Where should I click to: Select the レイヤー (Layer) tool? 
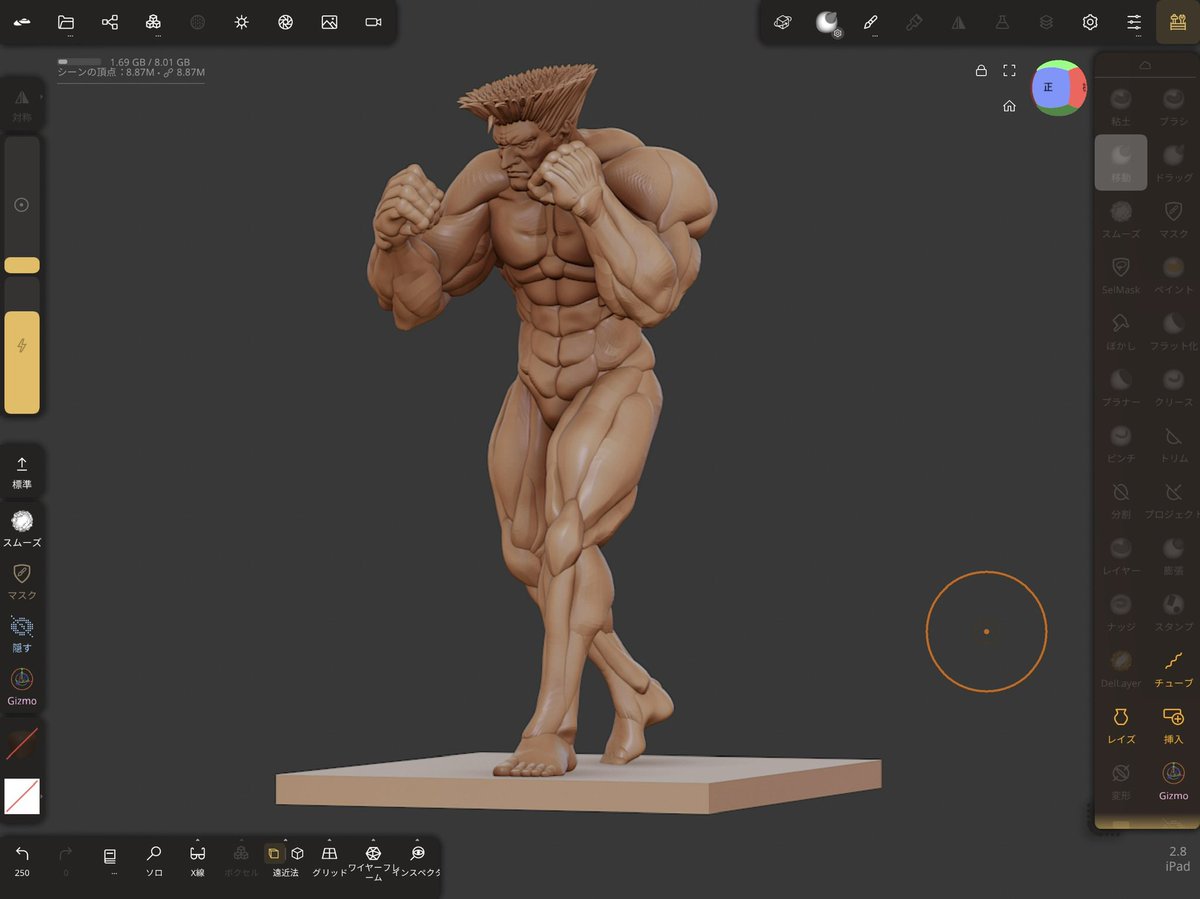1121,555
